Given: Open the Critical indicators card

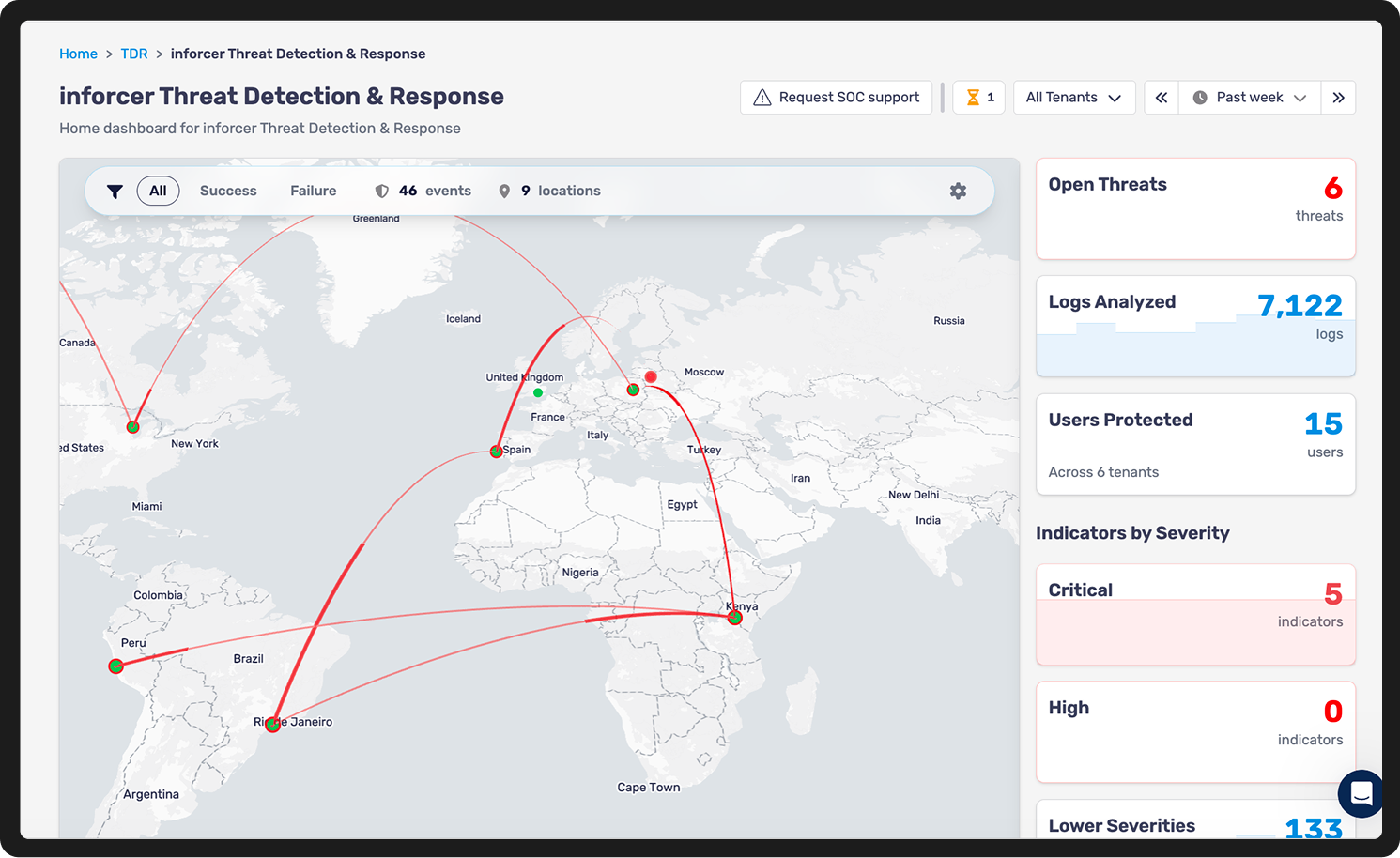Looking at the screenshot, I should [x=1195, y=615].
